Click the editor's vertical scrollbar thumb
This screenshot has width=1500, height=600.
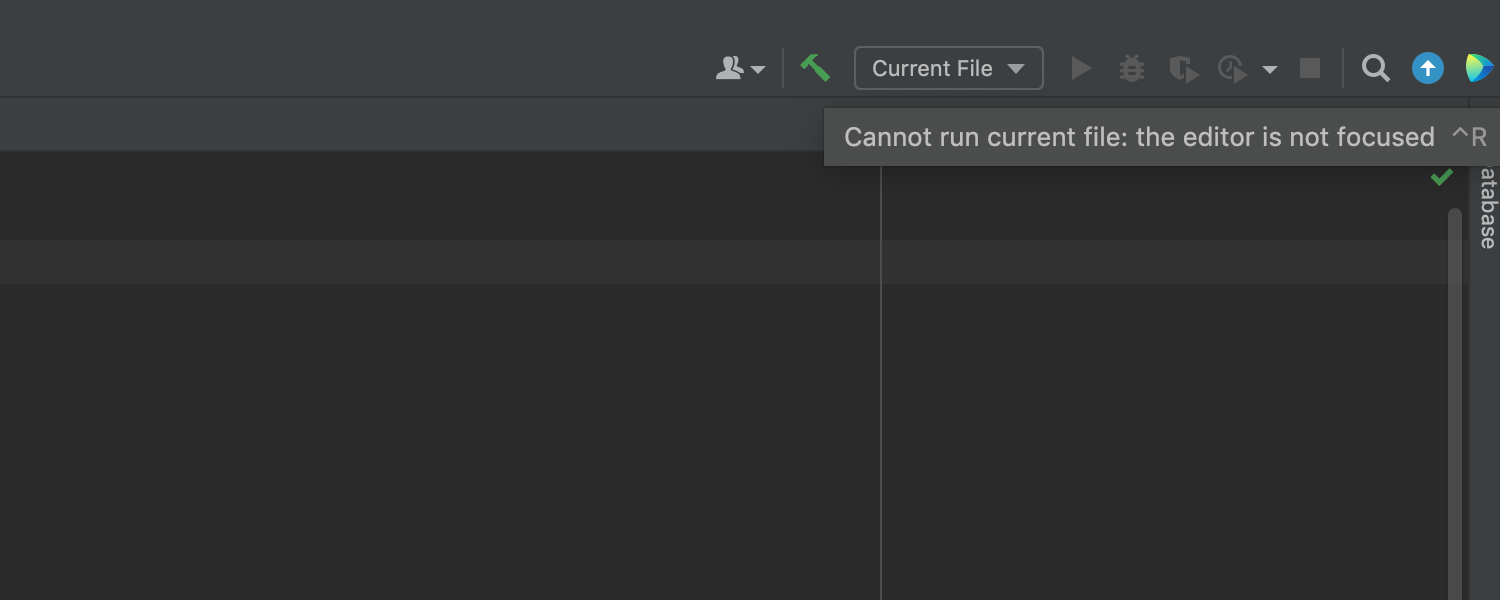pyautogui.click(x=1455, y=400)
